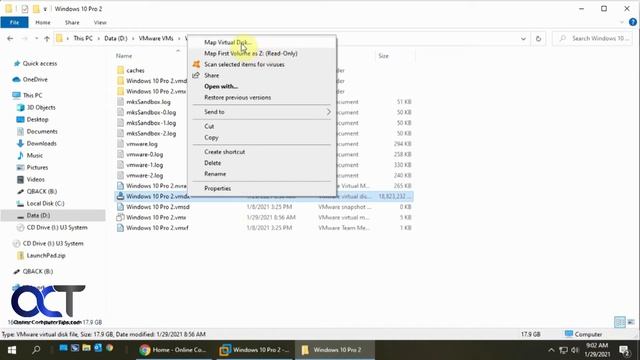Image resolution: width=640 pixels, height=360 pixels.
Task: Go back with the Back arrow
Action: tap(10, 38)
